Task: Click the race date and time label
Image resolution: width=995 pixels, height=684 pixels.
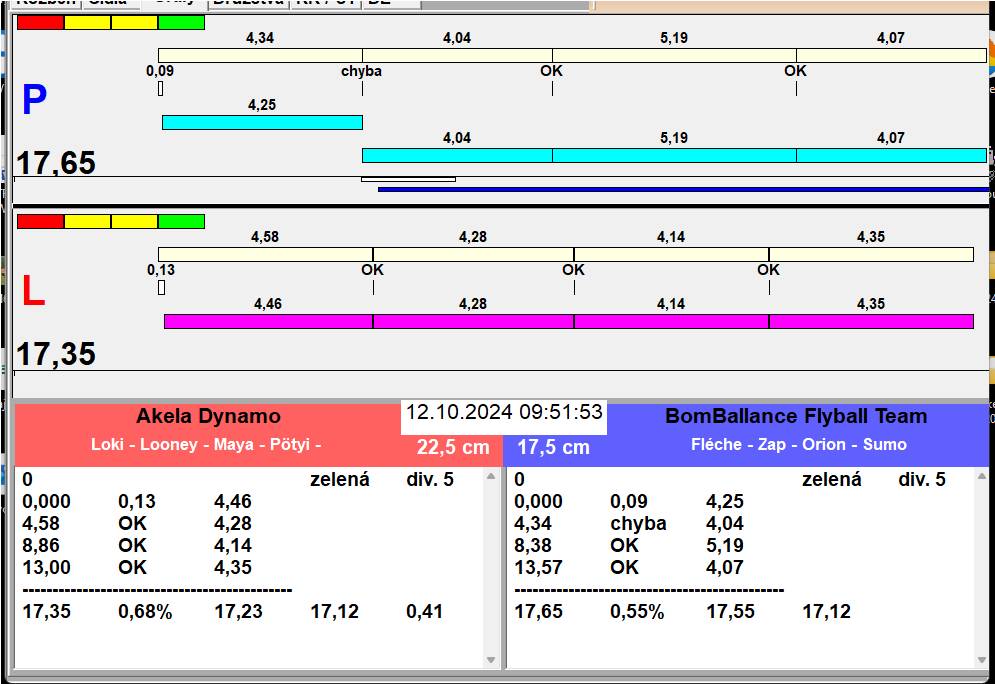Action: [504, 412]
